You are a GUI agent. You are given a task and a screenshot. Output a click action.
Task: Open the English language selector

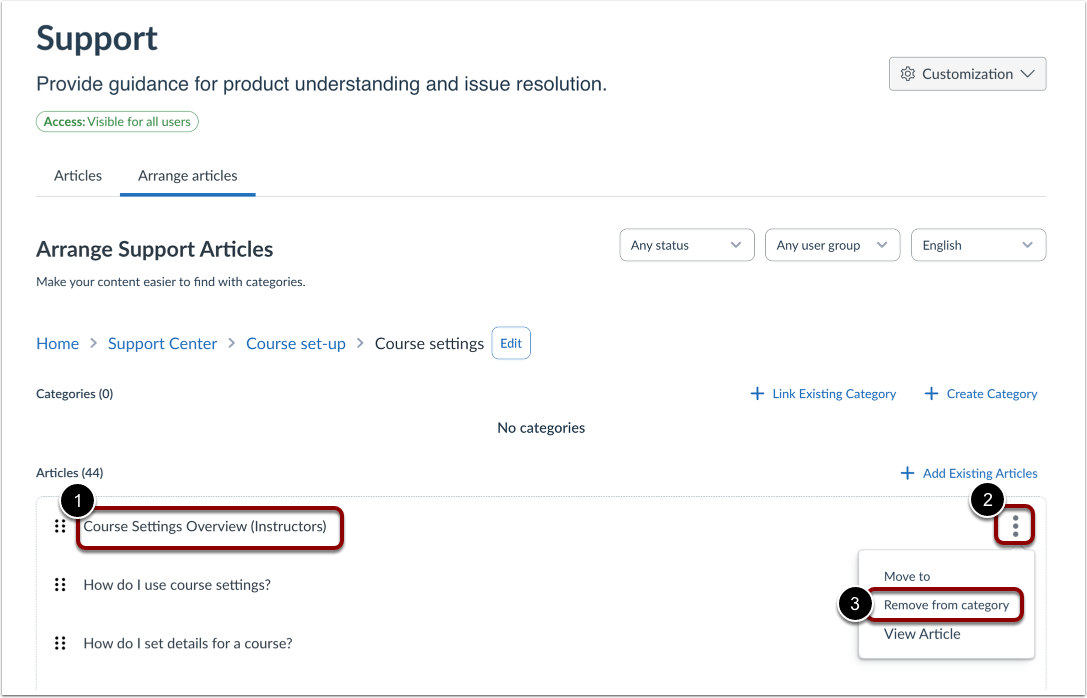tap(978, 244)
